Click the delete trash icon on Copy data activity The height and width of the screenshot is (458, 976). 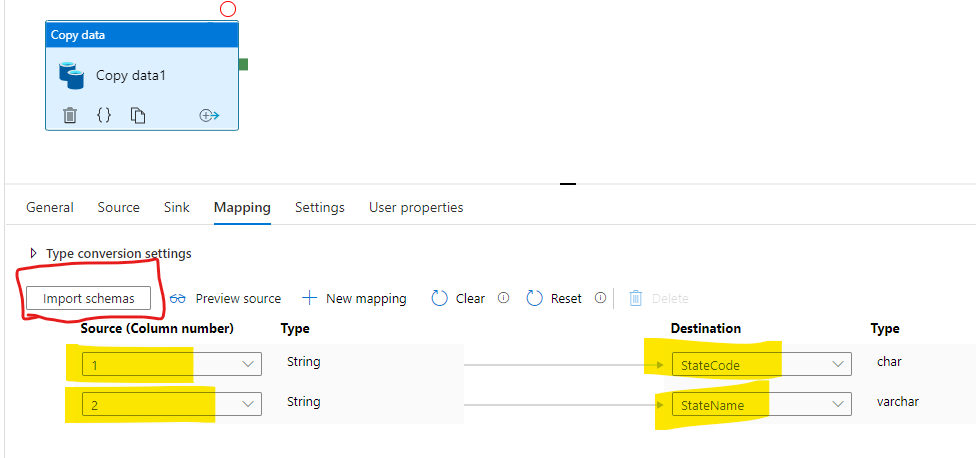pos(70,115)
